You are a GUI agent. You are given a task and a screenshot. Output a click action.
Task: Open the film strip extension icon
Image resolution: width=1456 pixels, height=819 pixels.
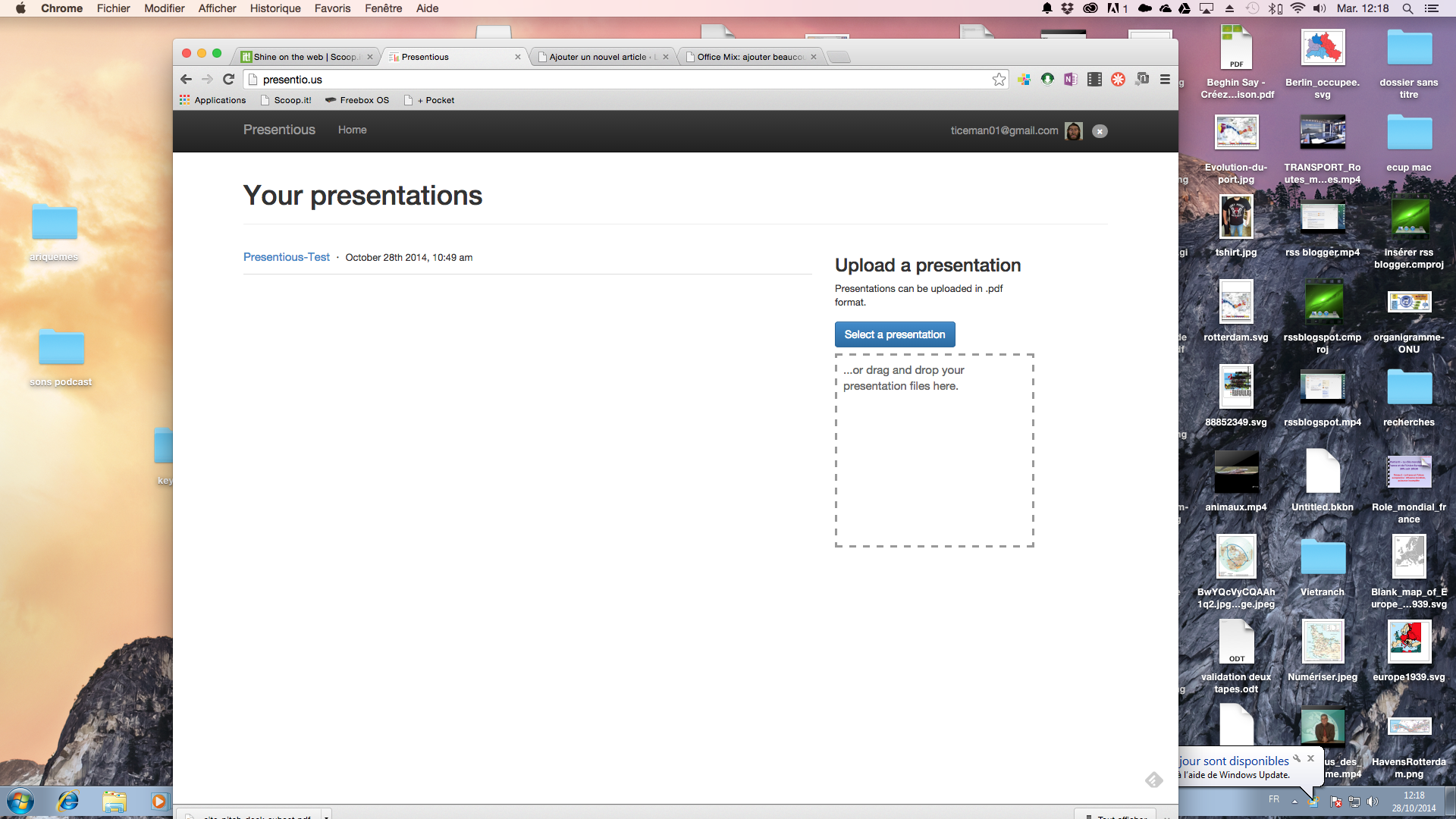[x=1094, y=79]
